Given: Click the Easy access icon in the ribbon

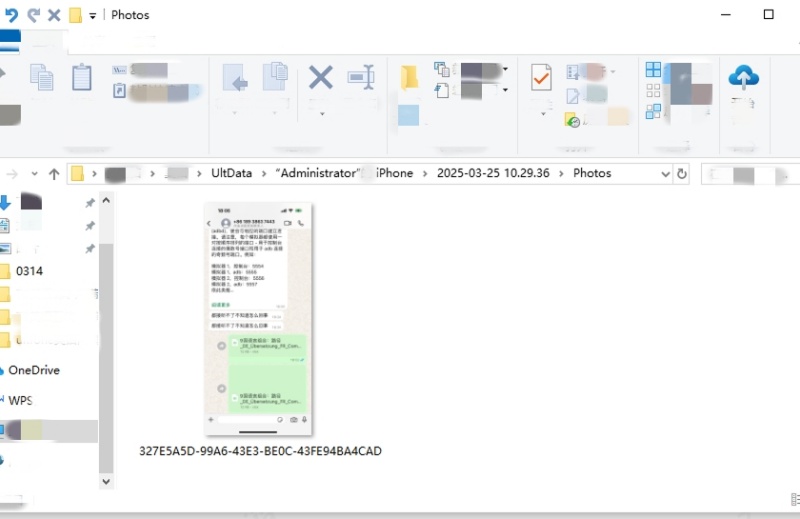Looking at the screenshot, I should (442, 90).
